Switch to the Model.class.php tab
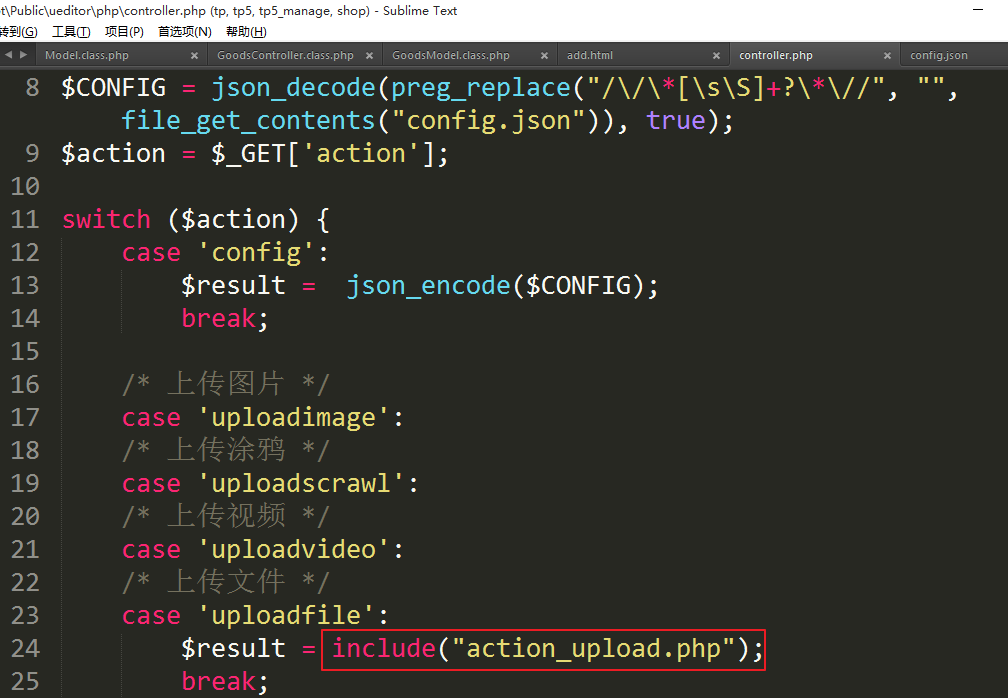Screen dimensions: 1008x698 tap(87, 56)
